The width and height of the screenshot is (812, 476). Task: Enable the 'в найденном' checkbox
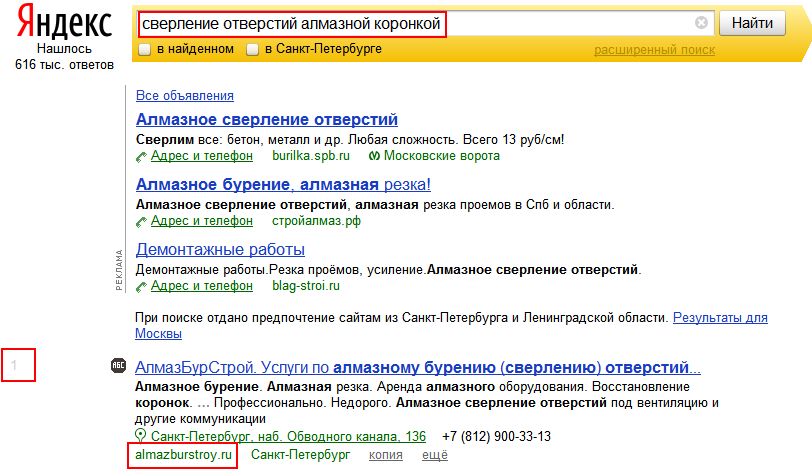coord(145,49)
